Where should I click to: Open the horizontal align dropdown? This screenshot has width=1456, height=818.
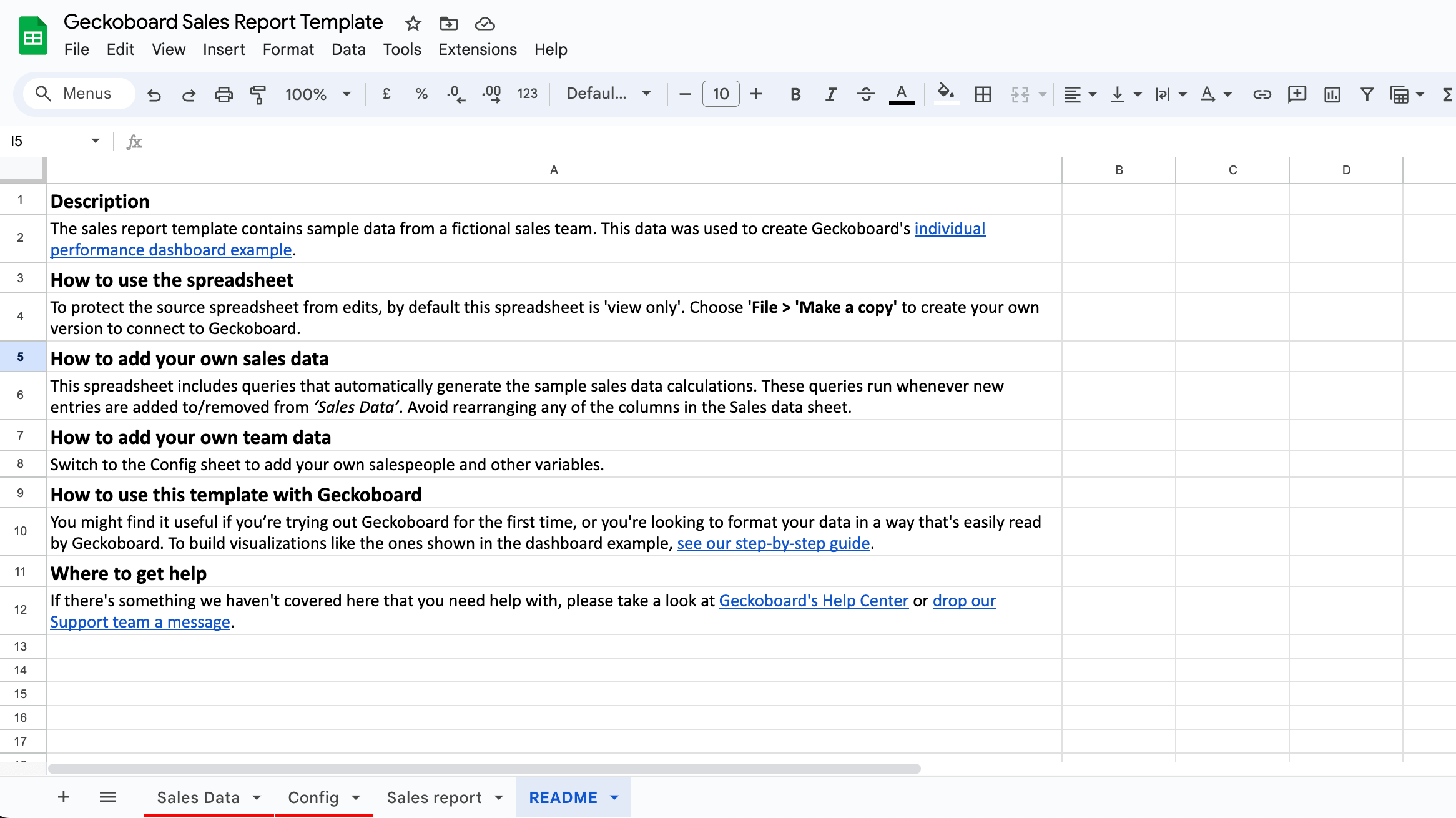tap(1079, 94)
